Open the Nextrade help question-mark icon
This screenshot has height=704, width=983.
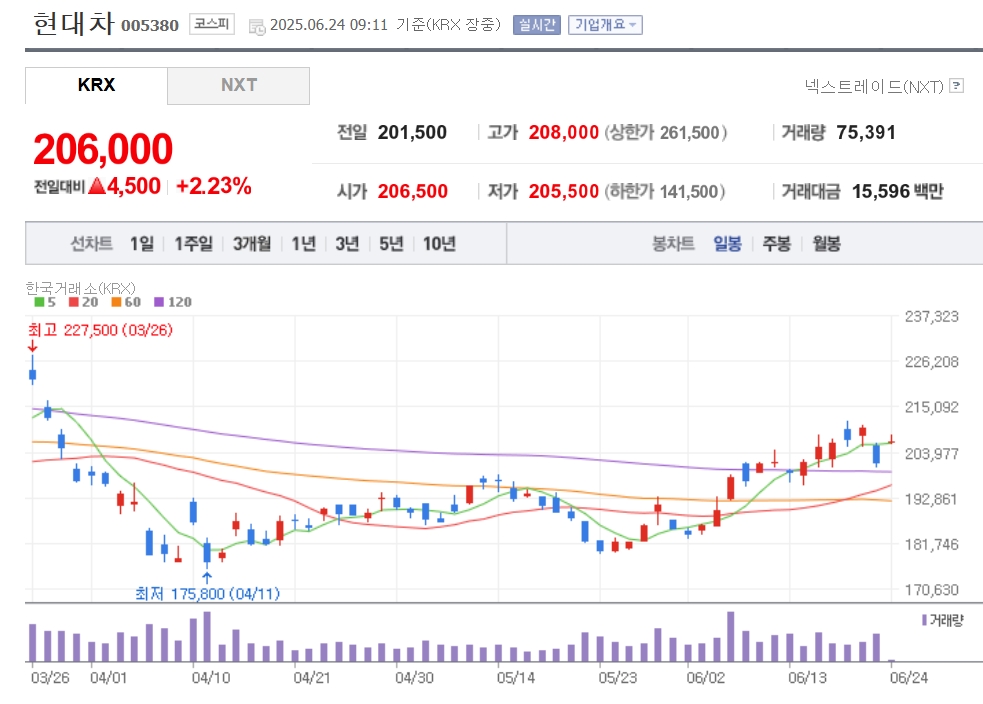point(957,85)
